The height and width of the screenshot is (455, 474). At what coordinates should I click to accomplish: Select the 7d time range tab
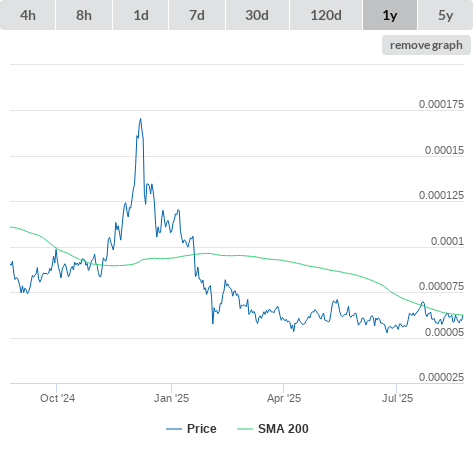tap(197, 15)
